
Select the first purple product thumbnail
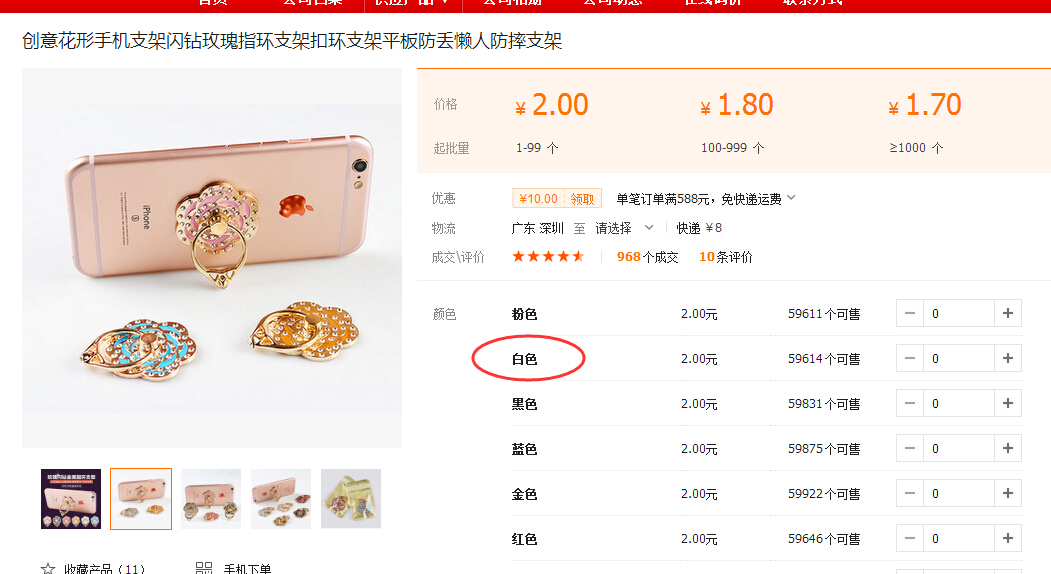(x=71, y=499)
